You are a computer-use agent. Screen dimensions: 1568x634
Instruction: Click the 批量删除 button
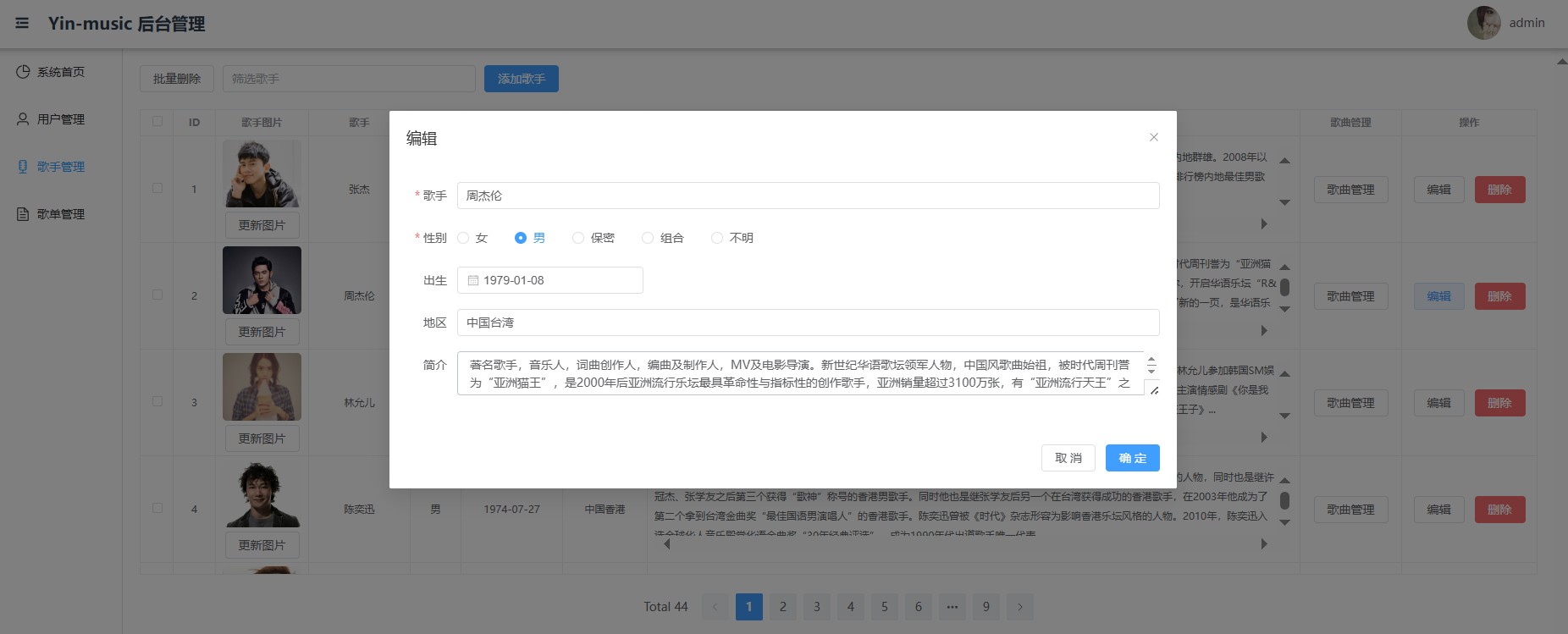point(177,79)
